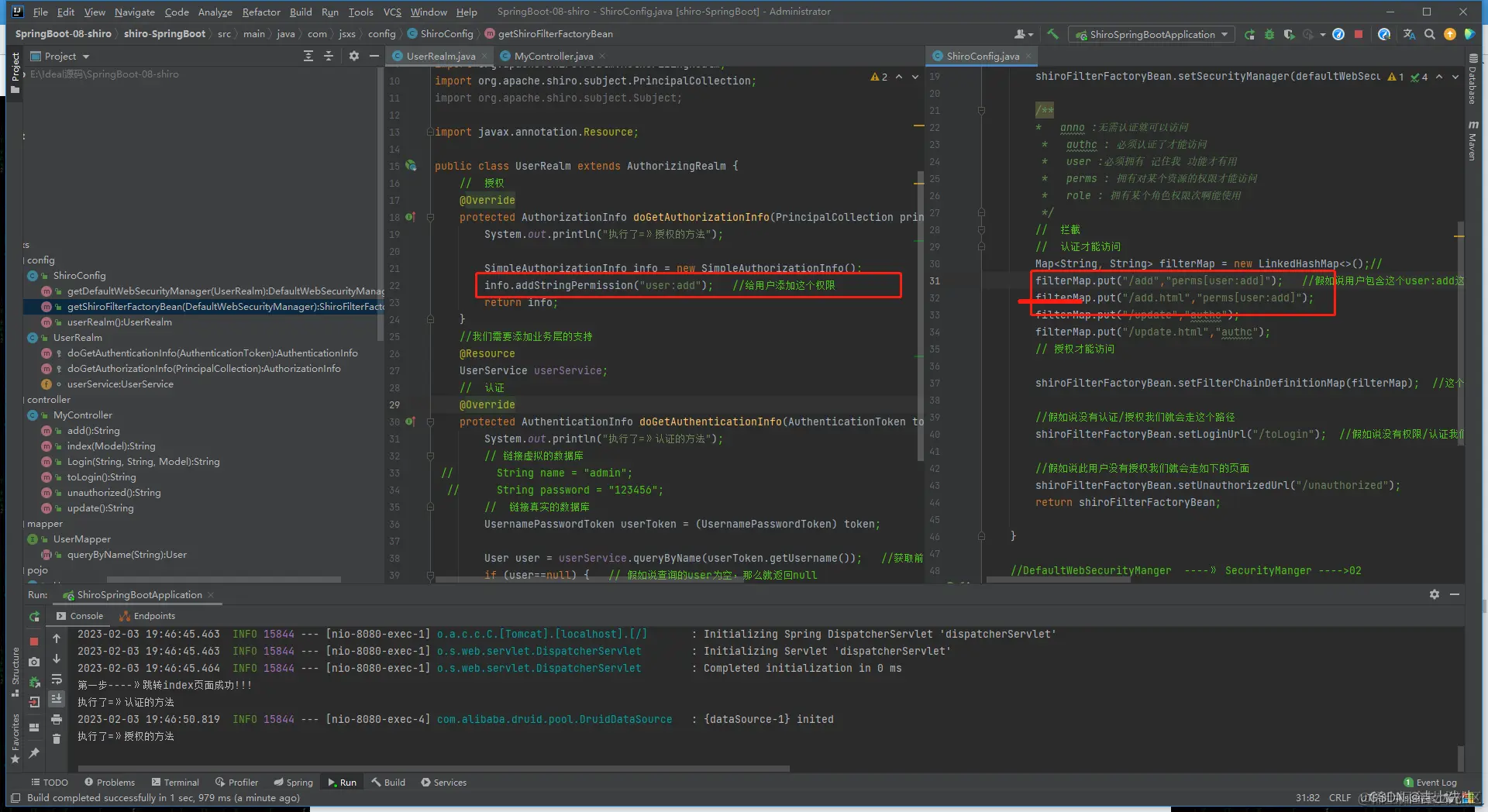Image resolution: width=1488 pixels, height=812 pixels.
Task: Build the project with the hammer icon
Action: pyautogui.click(x=1052, y=34)
